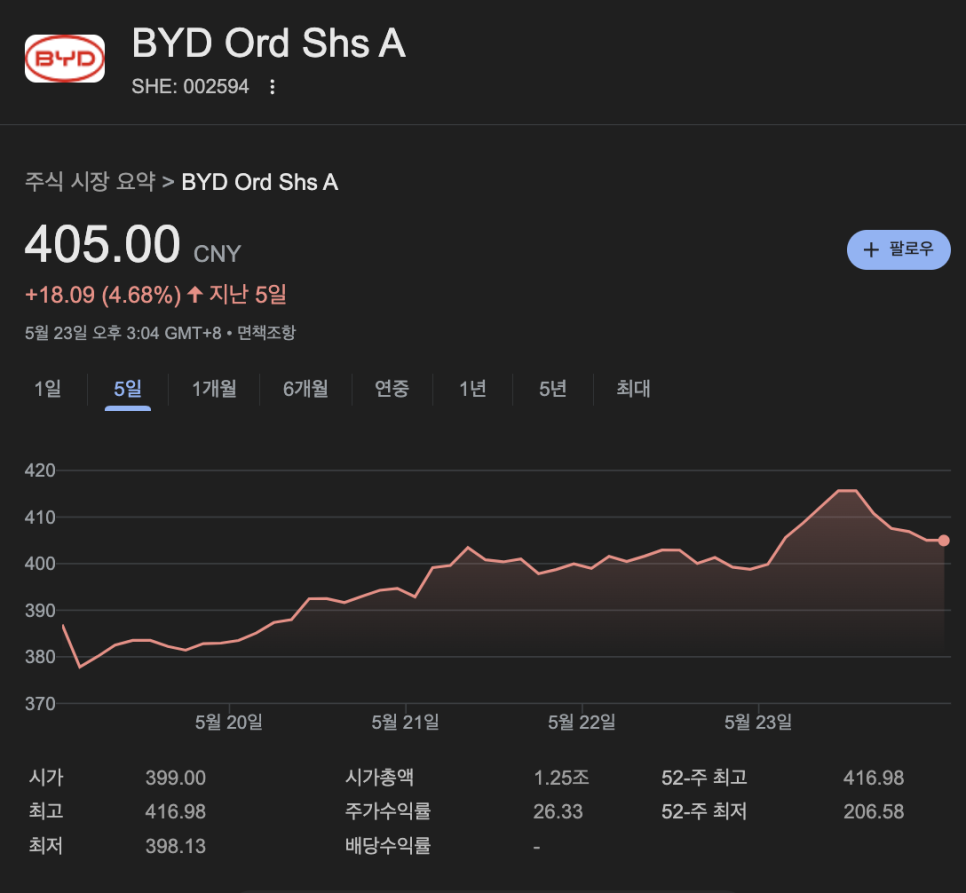
Task: Open the 연중 tab
Action: 392,389
